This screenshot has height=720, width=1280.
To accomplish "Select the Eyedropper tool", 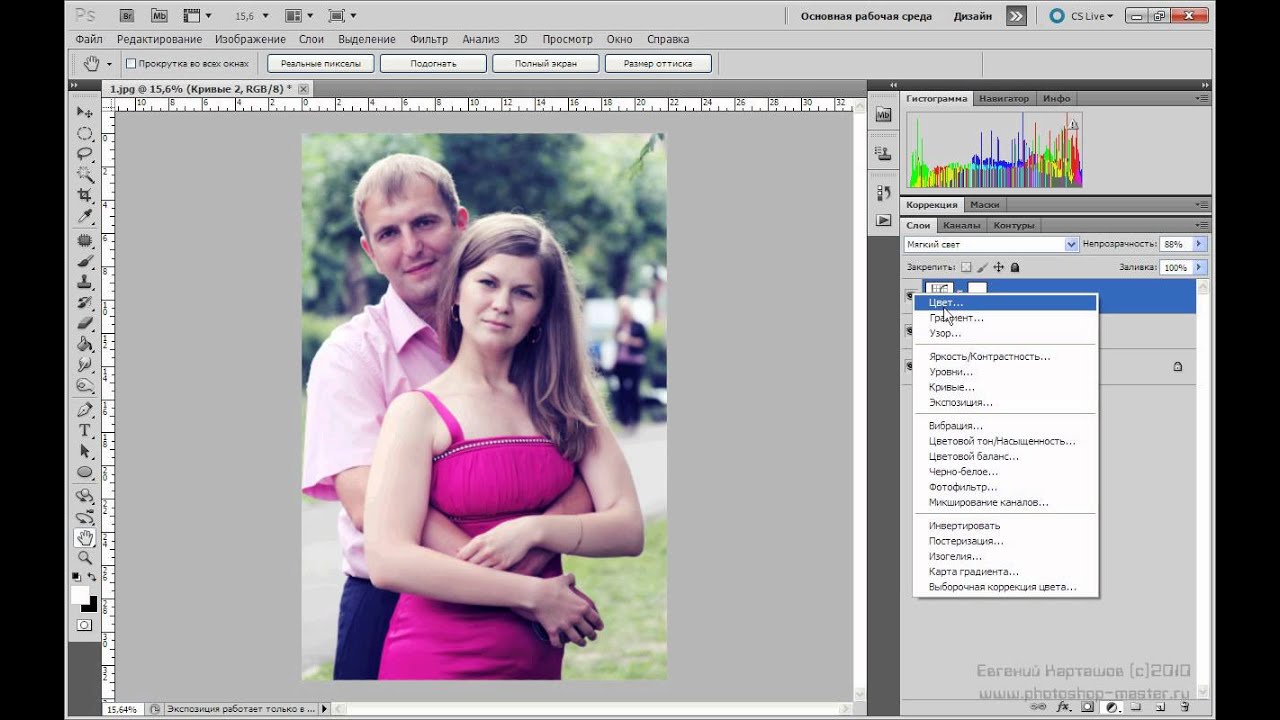I will click(x=85, y=216).
